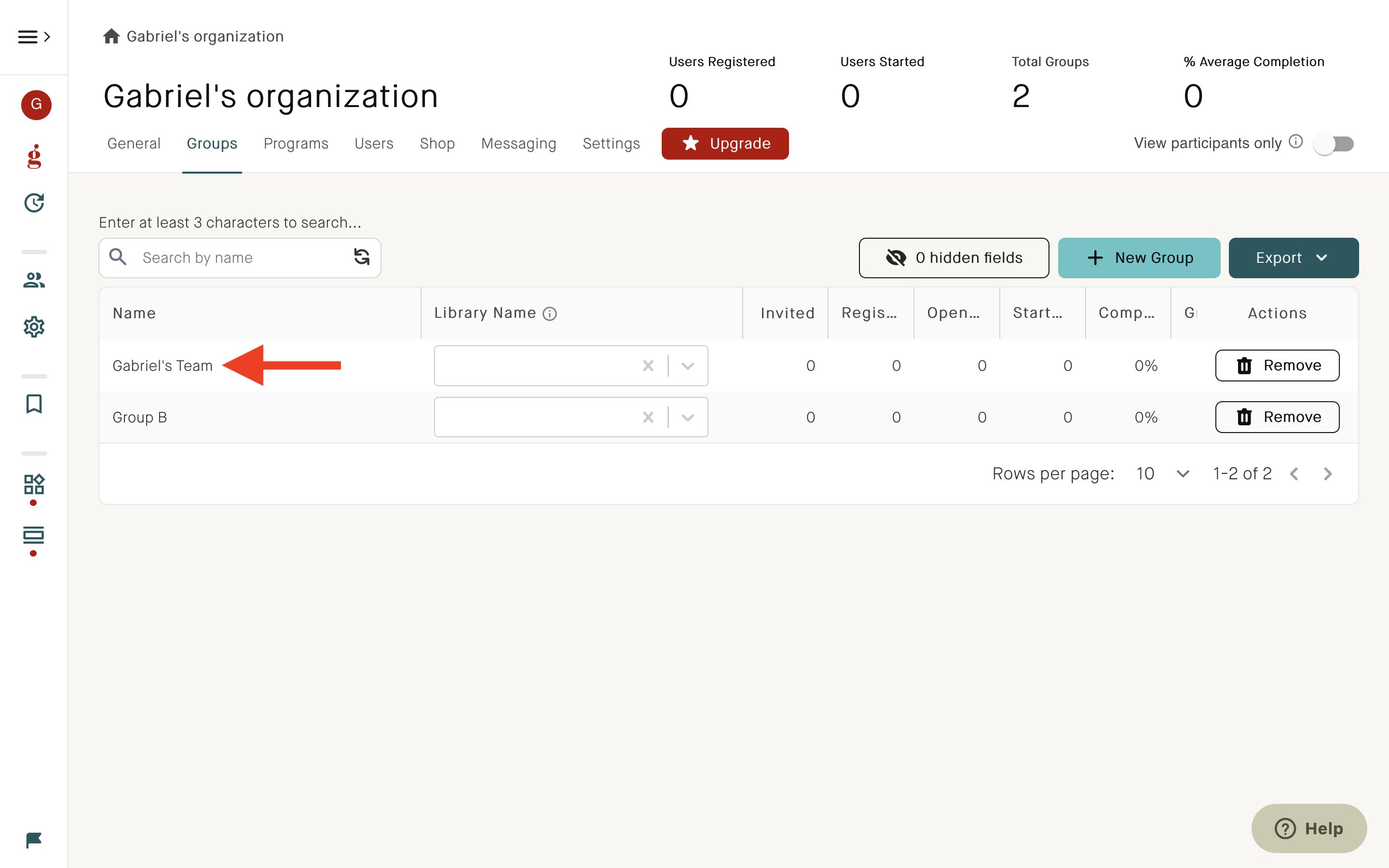This screenshot has width=1389, height=868.
Task: Open the widgets apps sidebar icon
Action: (34, 484)
